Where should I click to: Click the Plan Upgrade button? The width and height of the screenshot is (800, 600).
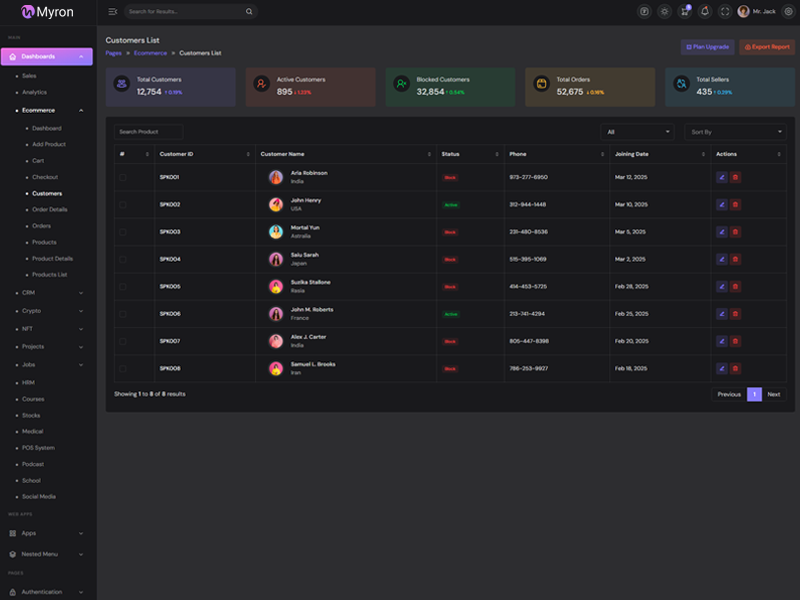pyautogui.click(x=707, y=47)
